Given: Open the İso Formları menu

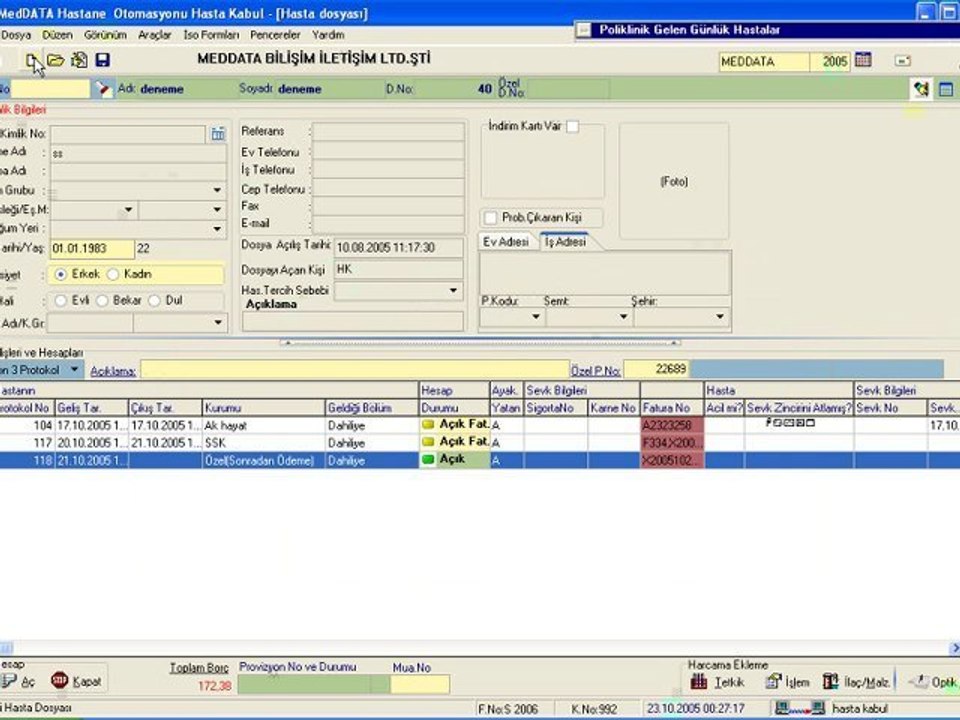Looking at the screenshot, I should 211,35.
